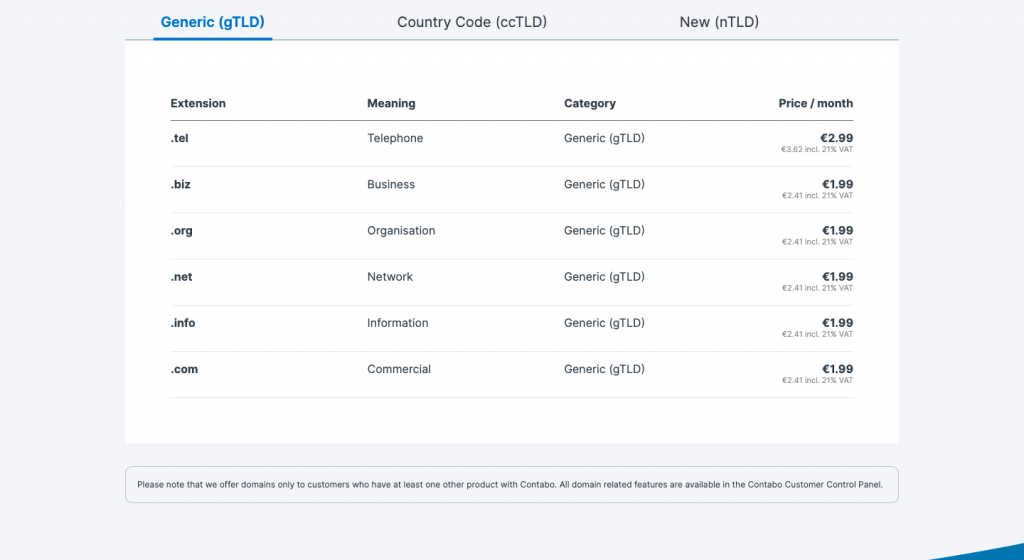Click the Organisation meaning text
The height and width of the screenshot is (560, 1024).
pyautogui.click(x=401, y=231)
